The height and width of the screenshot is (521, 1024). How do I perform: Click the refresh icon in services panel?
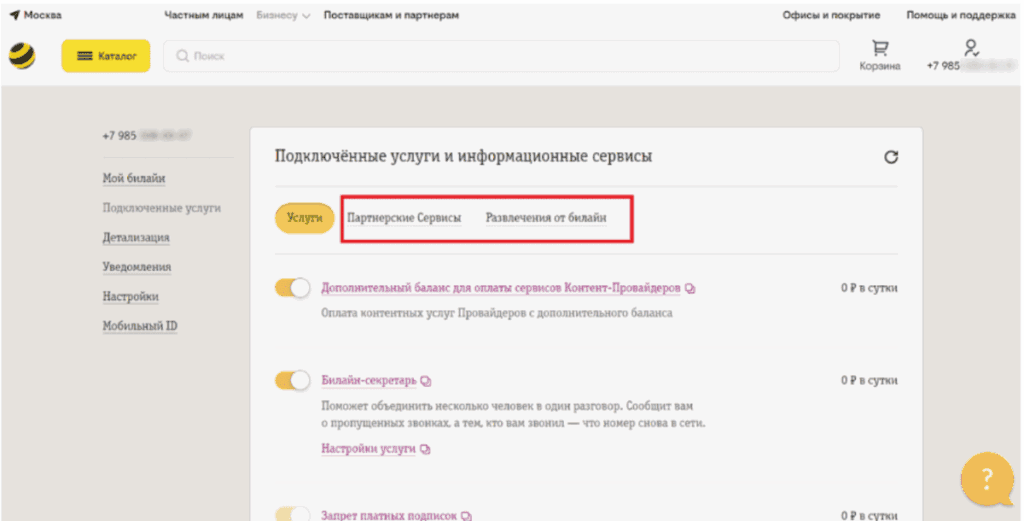[891, 157]
